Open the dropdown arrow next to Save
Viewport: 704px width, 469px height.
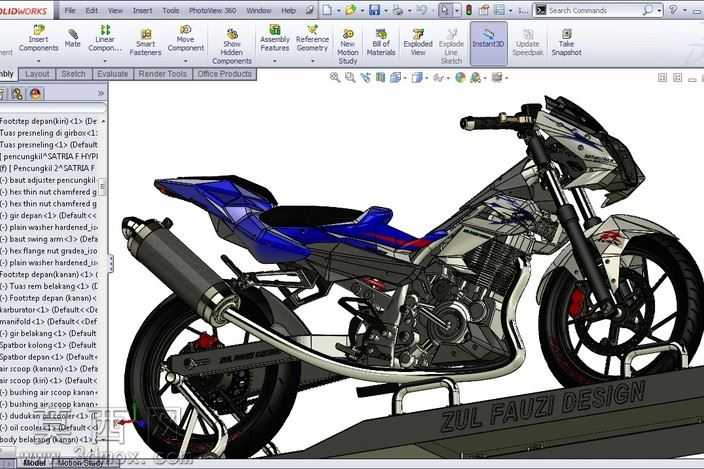pos(386,10)
